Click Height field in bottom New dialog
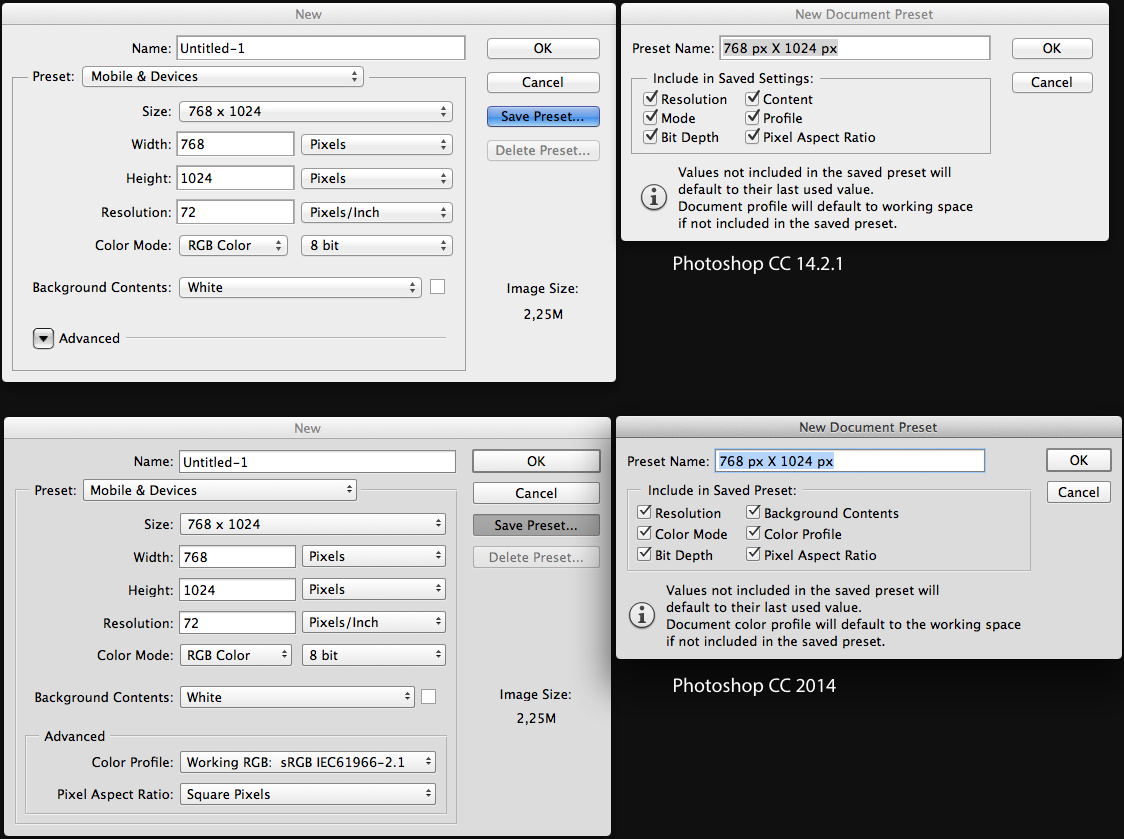Viewport: 1124px width, 839px height. (x=237, y=589)
